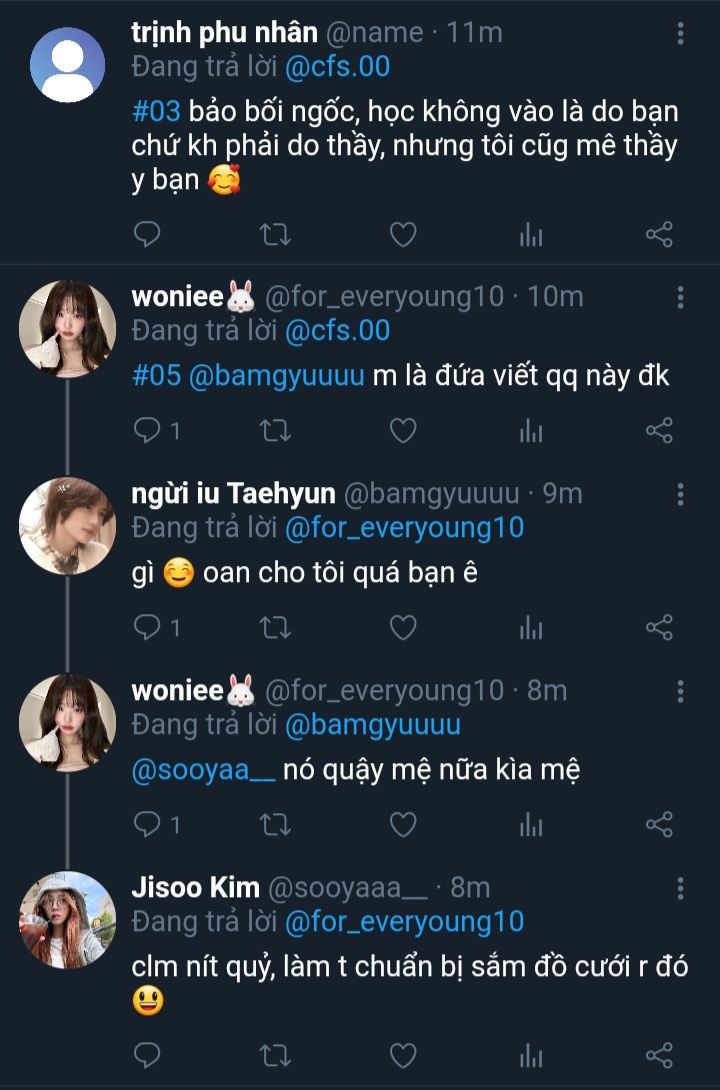Share woniee's reply mentioning @sooyaa__
This screenshot has height=1090, width=720.
pos(659,825)
